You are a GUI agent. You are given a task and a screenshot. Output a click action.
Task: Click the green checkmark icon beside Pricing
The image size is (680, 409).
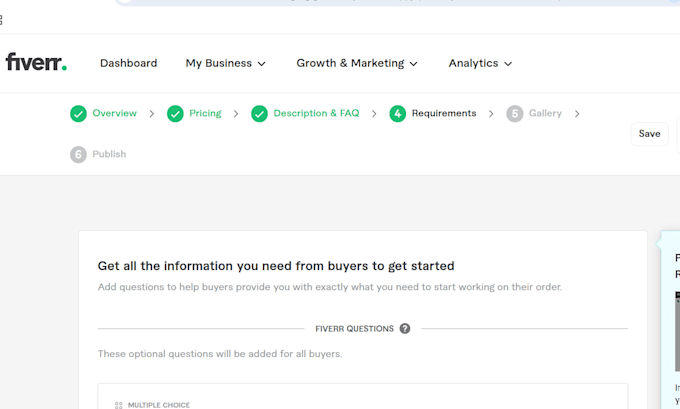coord(175,114)
